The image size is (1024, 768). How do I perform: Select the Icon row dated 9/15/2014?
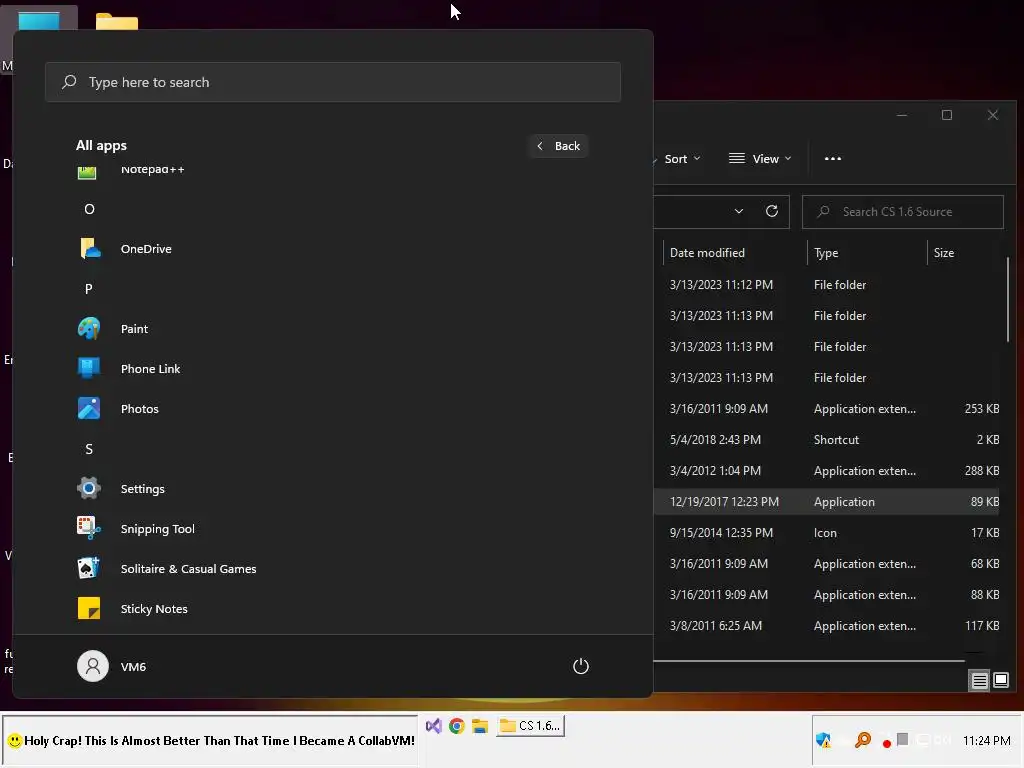(826, 533)
